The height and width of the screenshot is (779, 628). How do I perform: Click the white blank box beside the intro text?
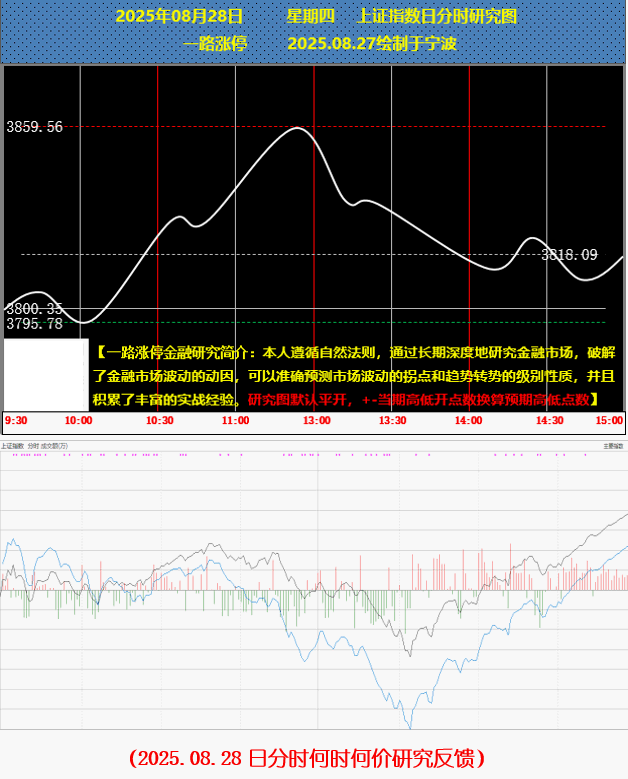(x=46, y=375)
